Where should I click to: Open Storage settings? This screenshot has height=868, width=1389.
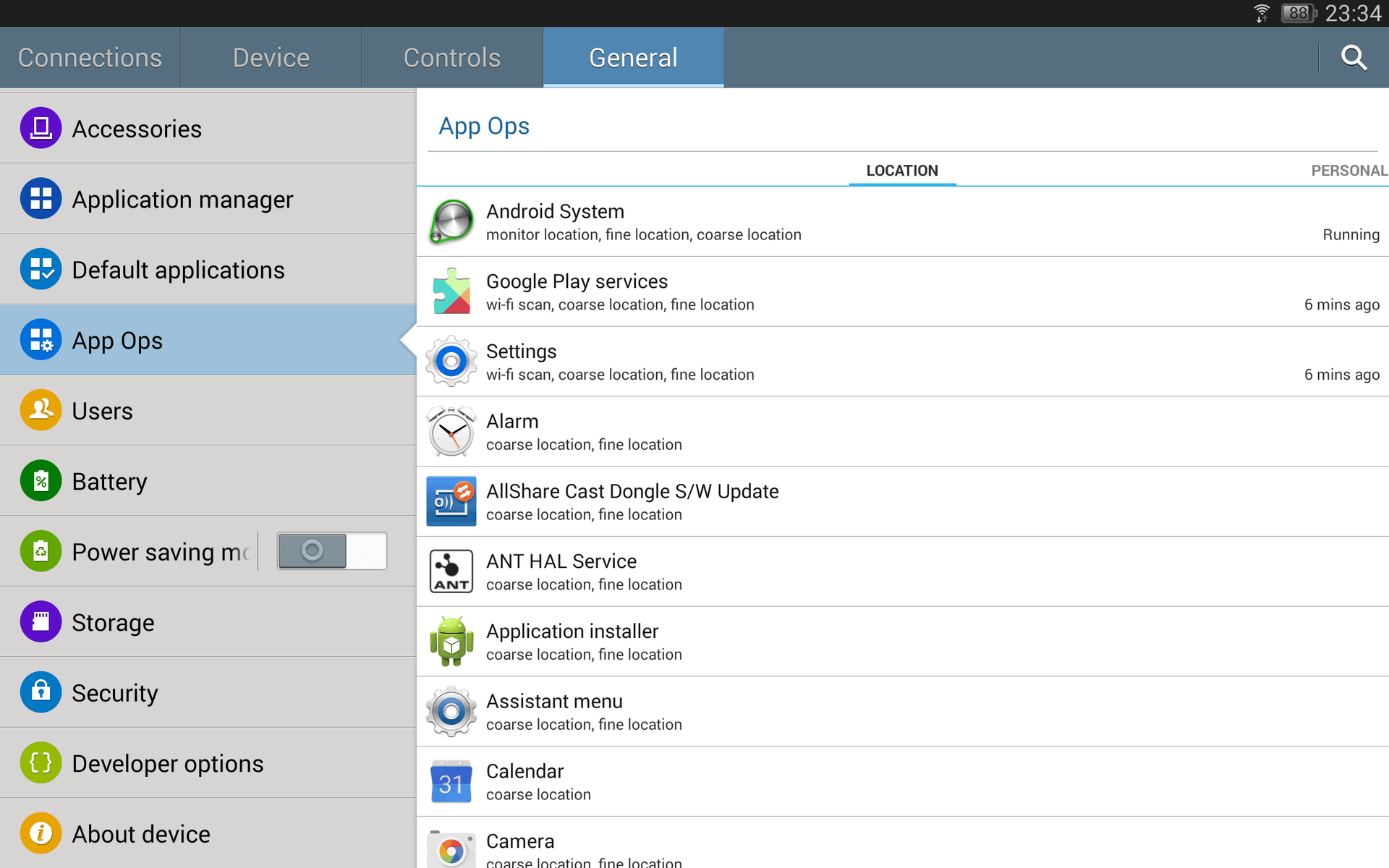tap(208, 621)
